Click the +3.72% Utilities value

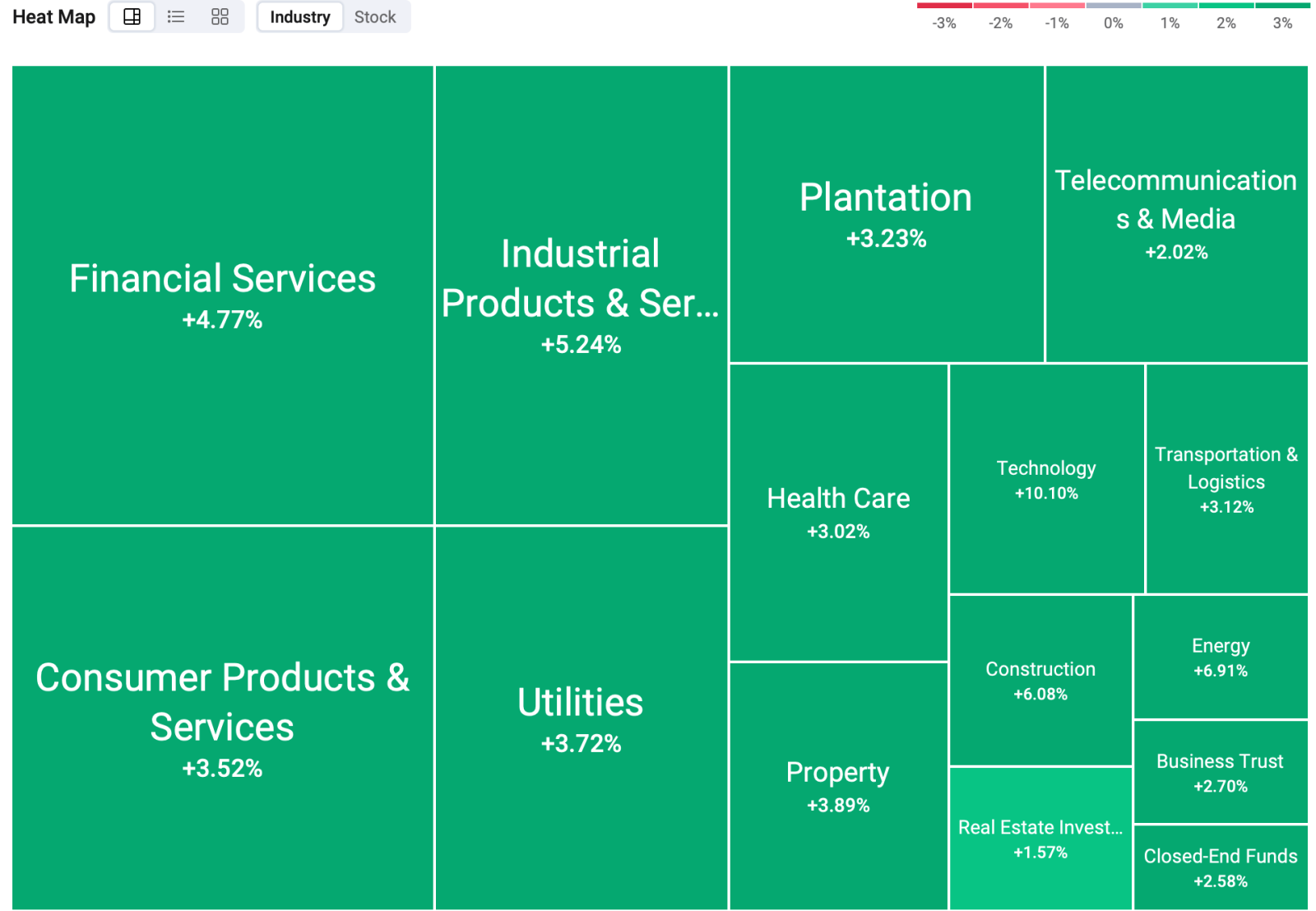[581, 743]
